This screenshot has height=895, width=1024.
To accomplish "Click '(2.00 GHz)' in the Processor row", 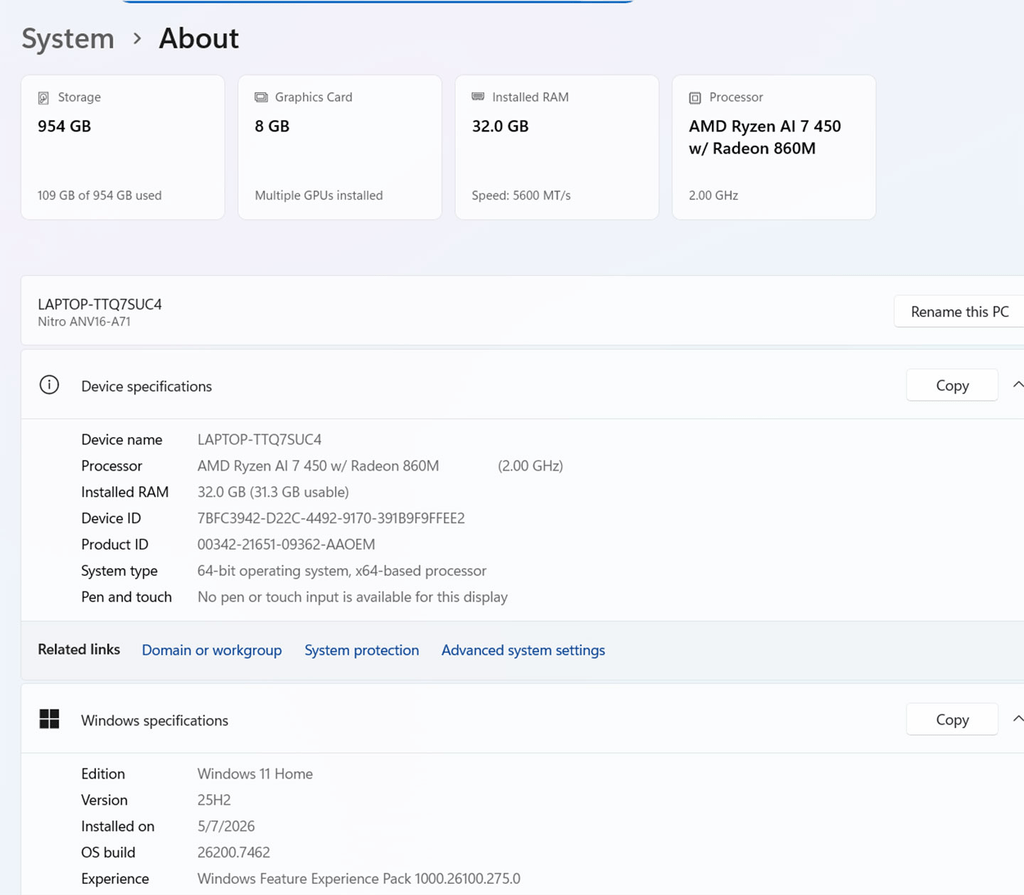I will (x=530, y=466).
